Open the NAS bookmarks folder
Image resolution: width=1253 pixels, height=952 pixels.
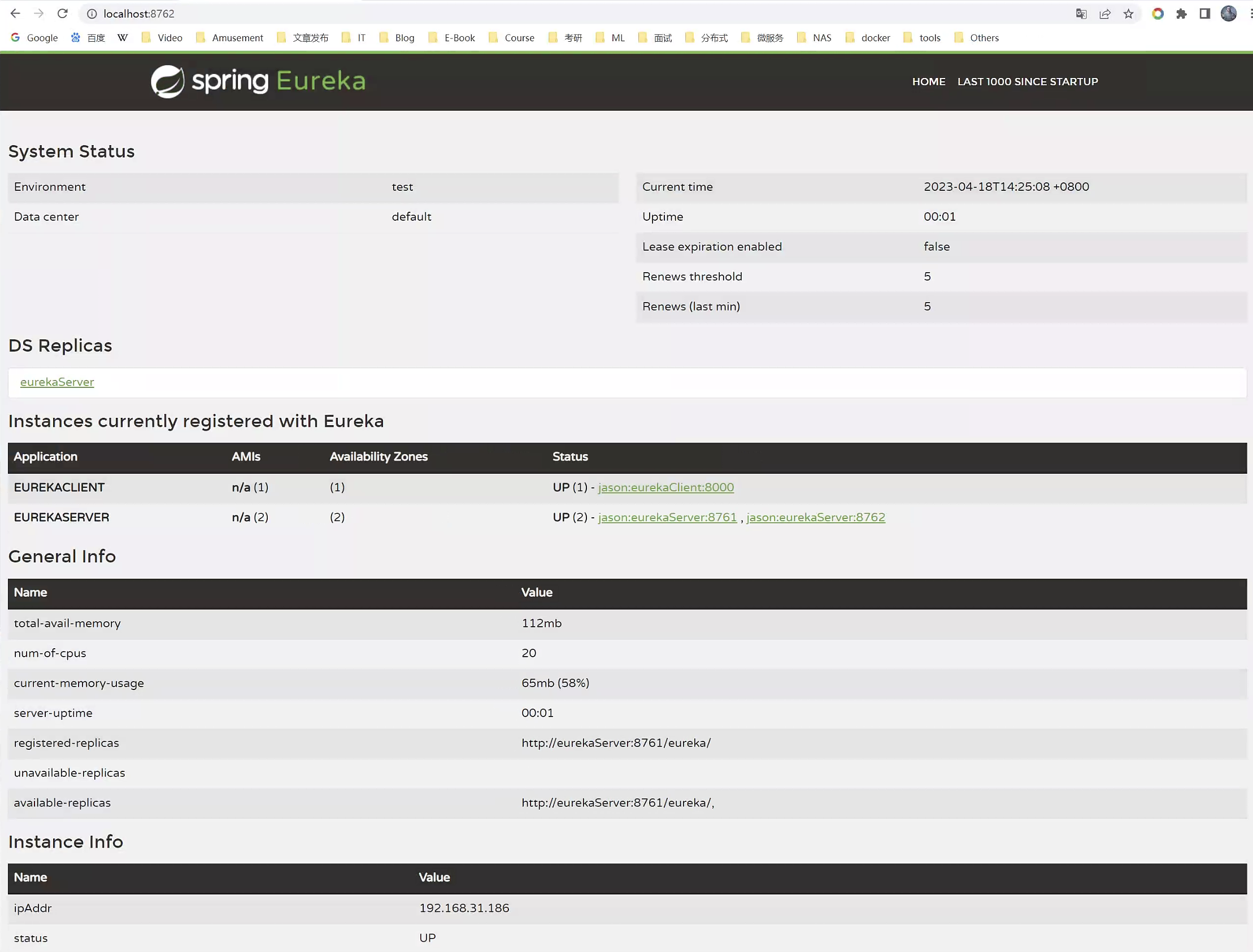point(814,38)
